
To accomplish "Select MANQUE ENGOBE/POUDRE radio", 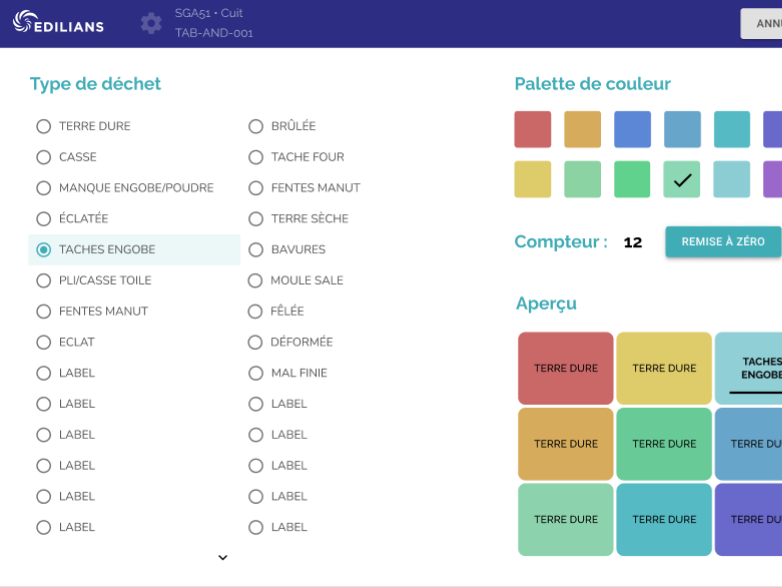I will click(x=125, y=188).
